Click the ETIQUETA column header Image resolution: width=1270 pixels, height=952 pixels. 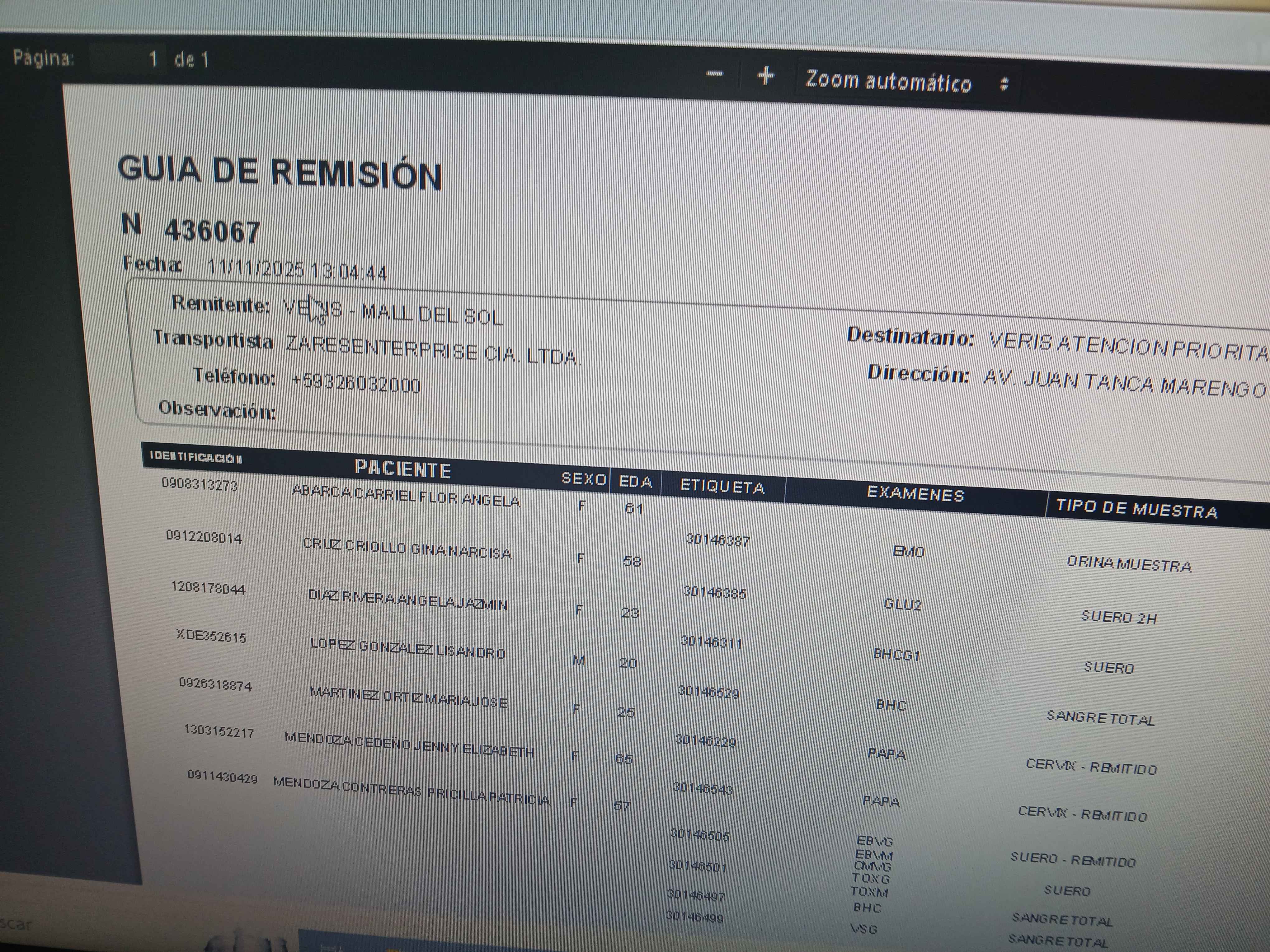click(722, 487)
